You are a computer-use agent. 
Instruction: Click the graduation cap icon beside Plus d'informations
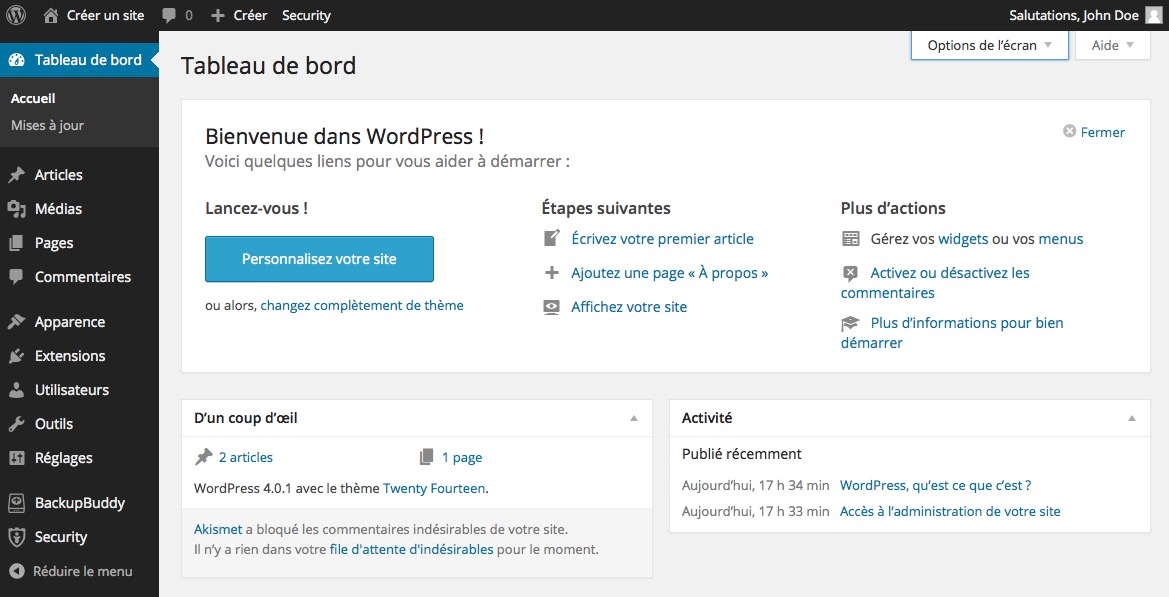coord(851,323)
